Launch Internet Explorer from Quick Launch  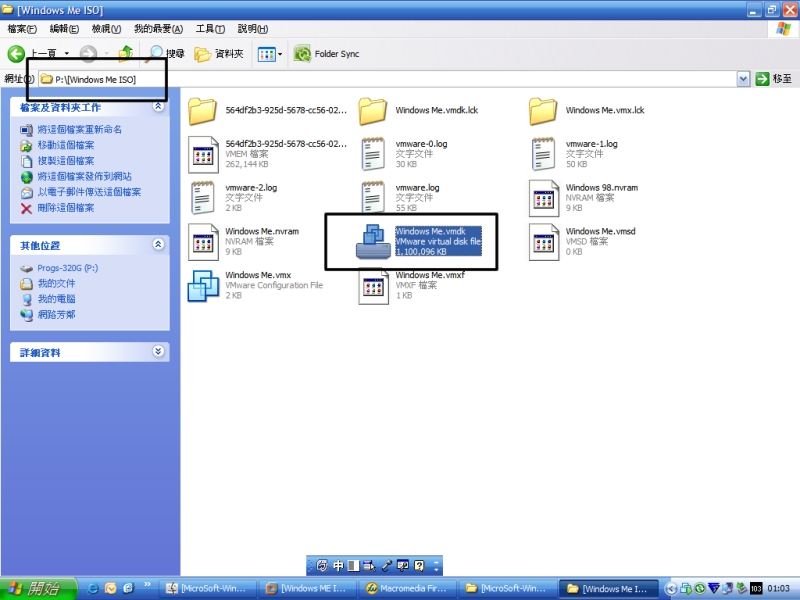tap(93, 588)
